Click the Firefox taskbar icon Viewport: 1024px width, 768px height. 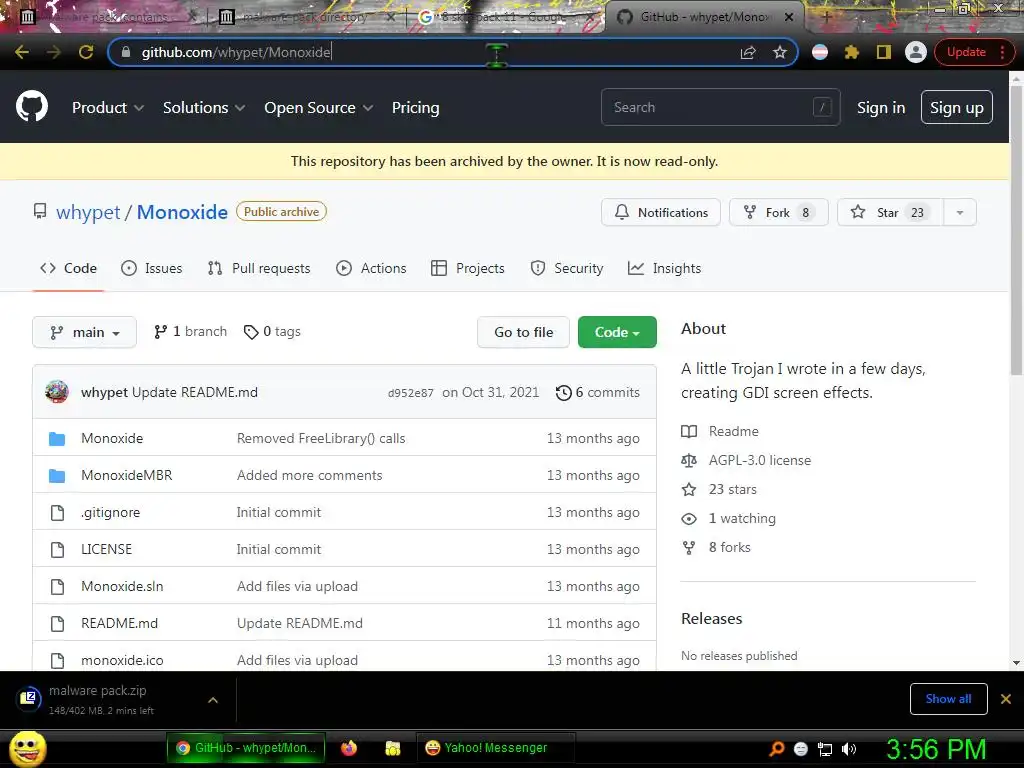coord(349,748)
